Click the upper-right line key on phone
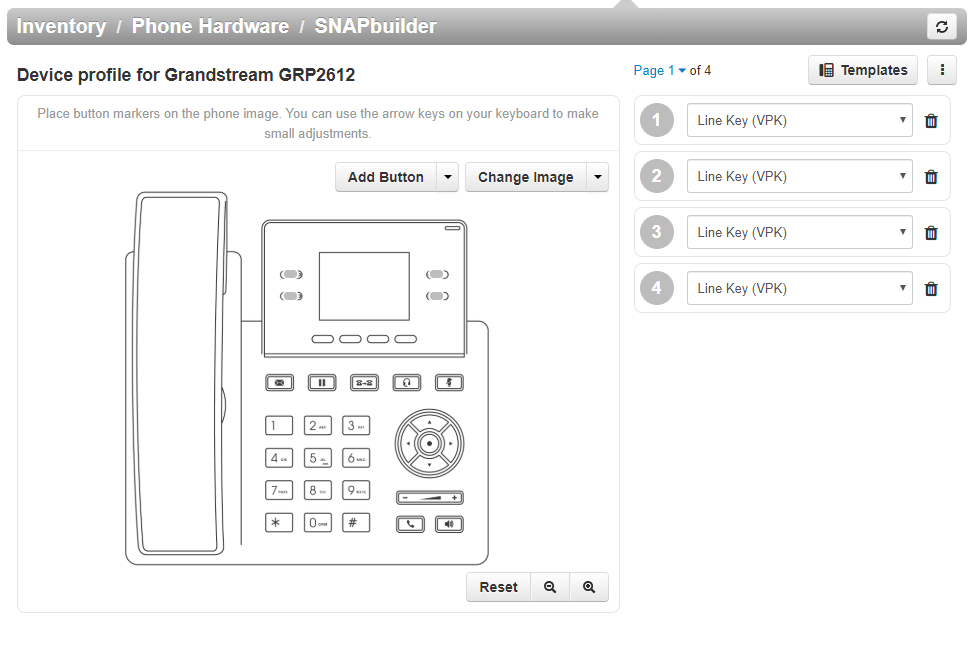This screenshot has width=976, height=647. click(x=437, y=275)
